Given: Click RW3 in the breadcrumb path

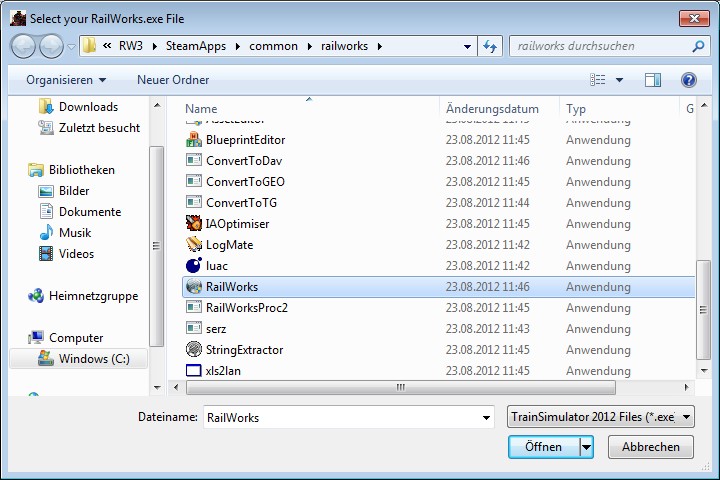Looking at the screenshot, I should point(131,46).
